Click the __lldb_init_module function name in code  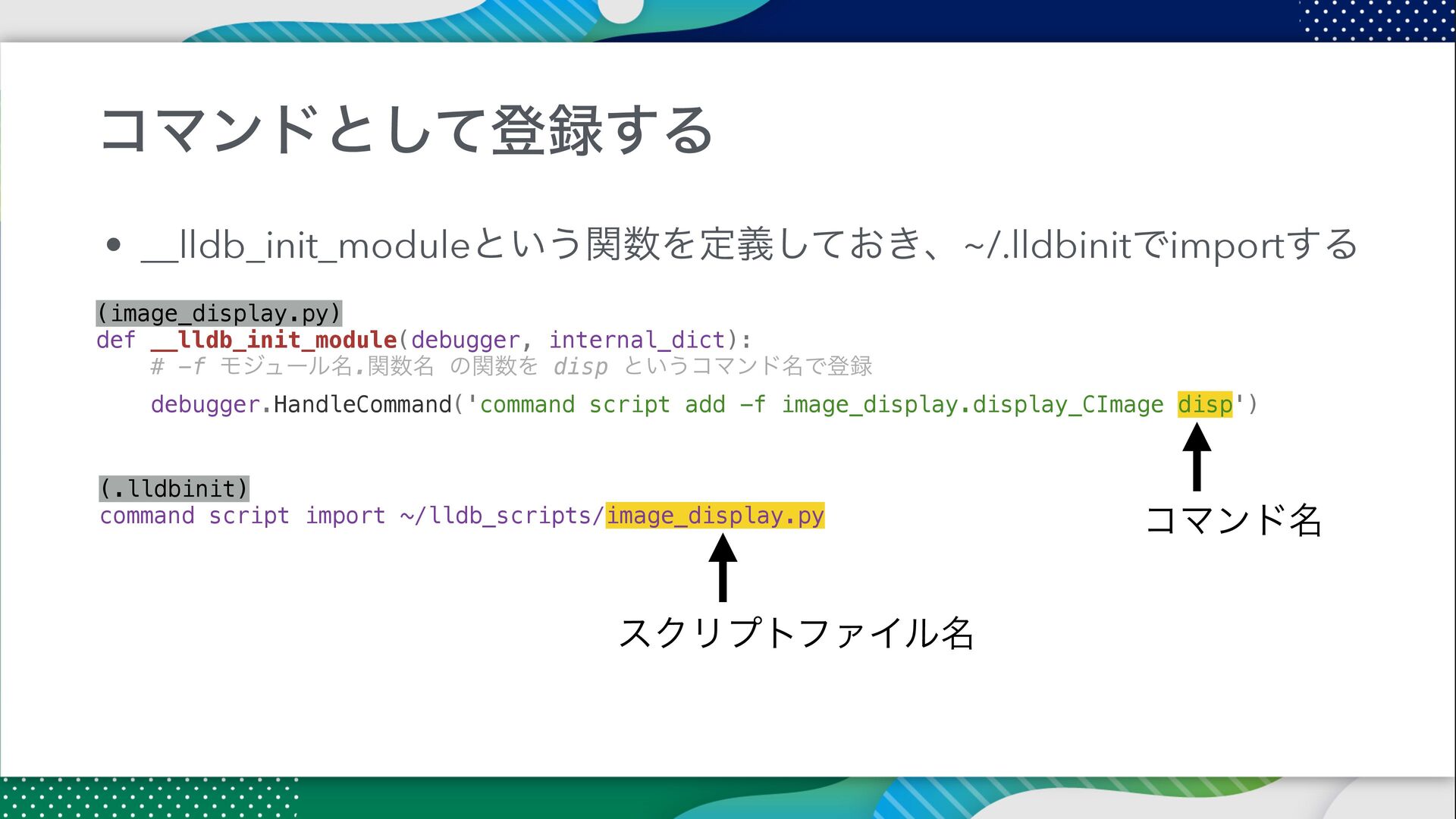pos(274,340)
